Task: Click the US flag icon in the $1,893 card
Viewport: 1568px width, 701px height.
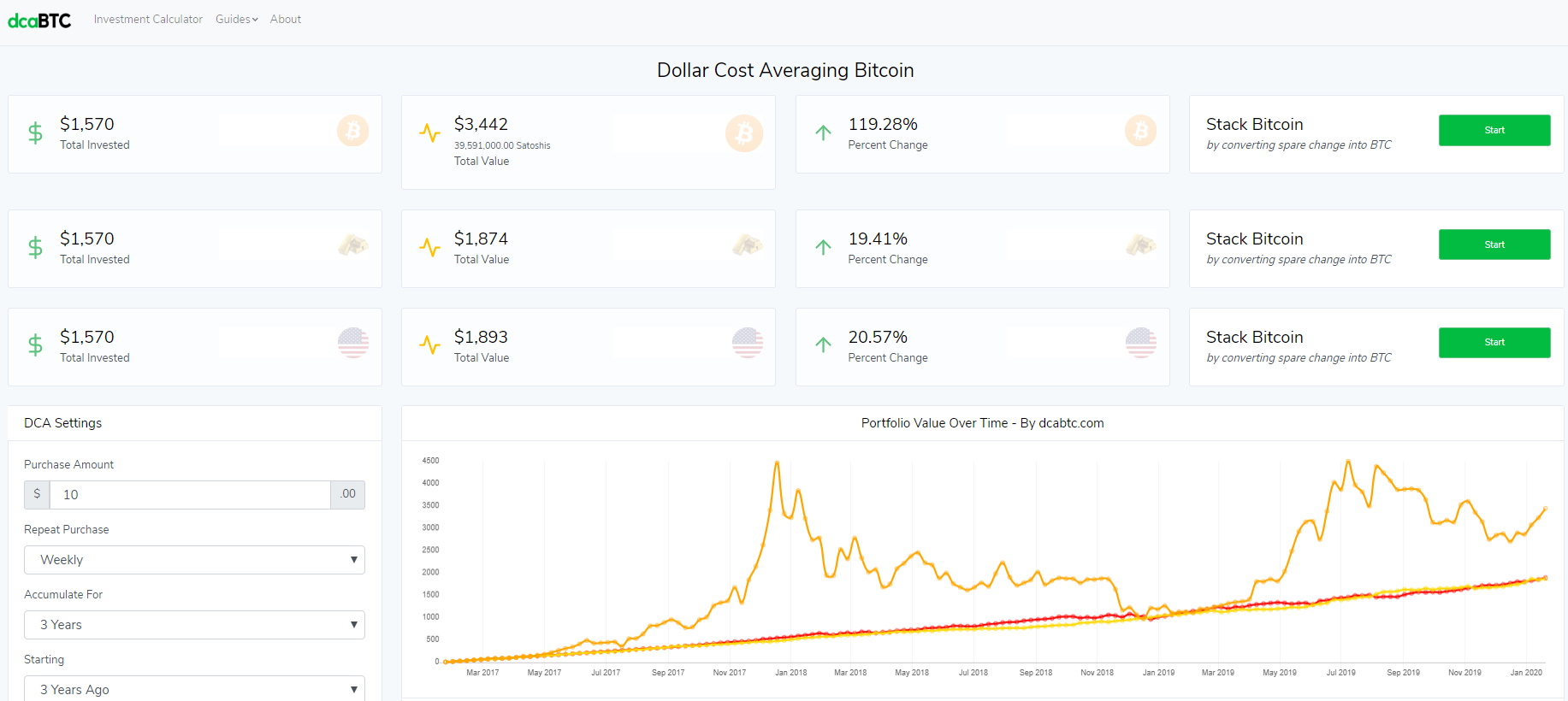Action: pyautogui.click(x=748, y=343)
